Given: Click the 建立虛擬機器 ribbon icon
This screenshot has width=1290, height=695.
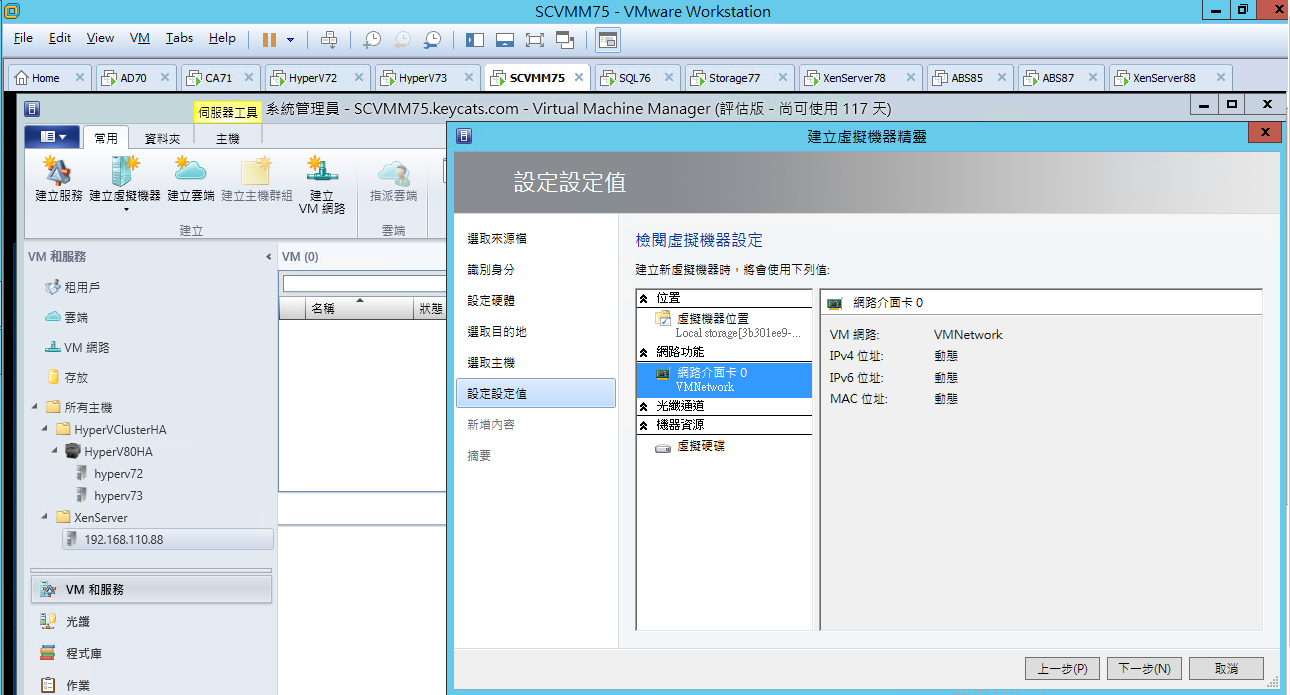Looking at the screenshot, I should point(125,184).
